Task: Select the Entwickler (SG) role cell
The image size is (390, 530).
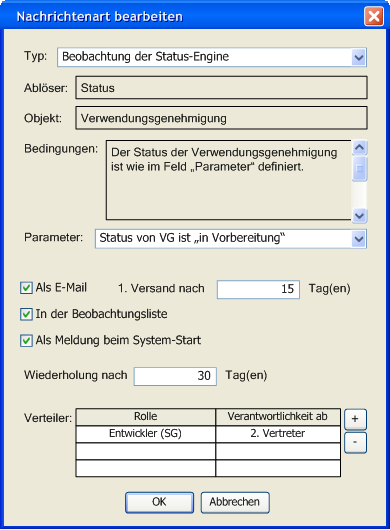Action: 146,434
